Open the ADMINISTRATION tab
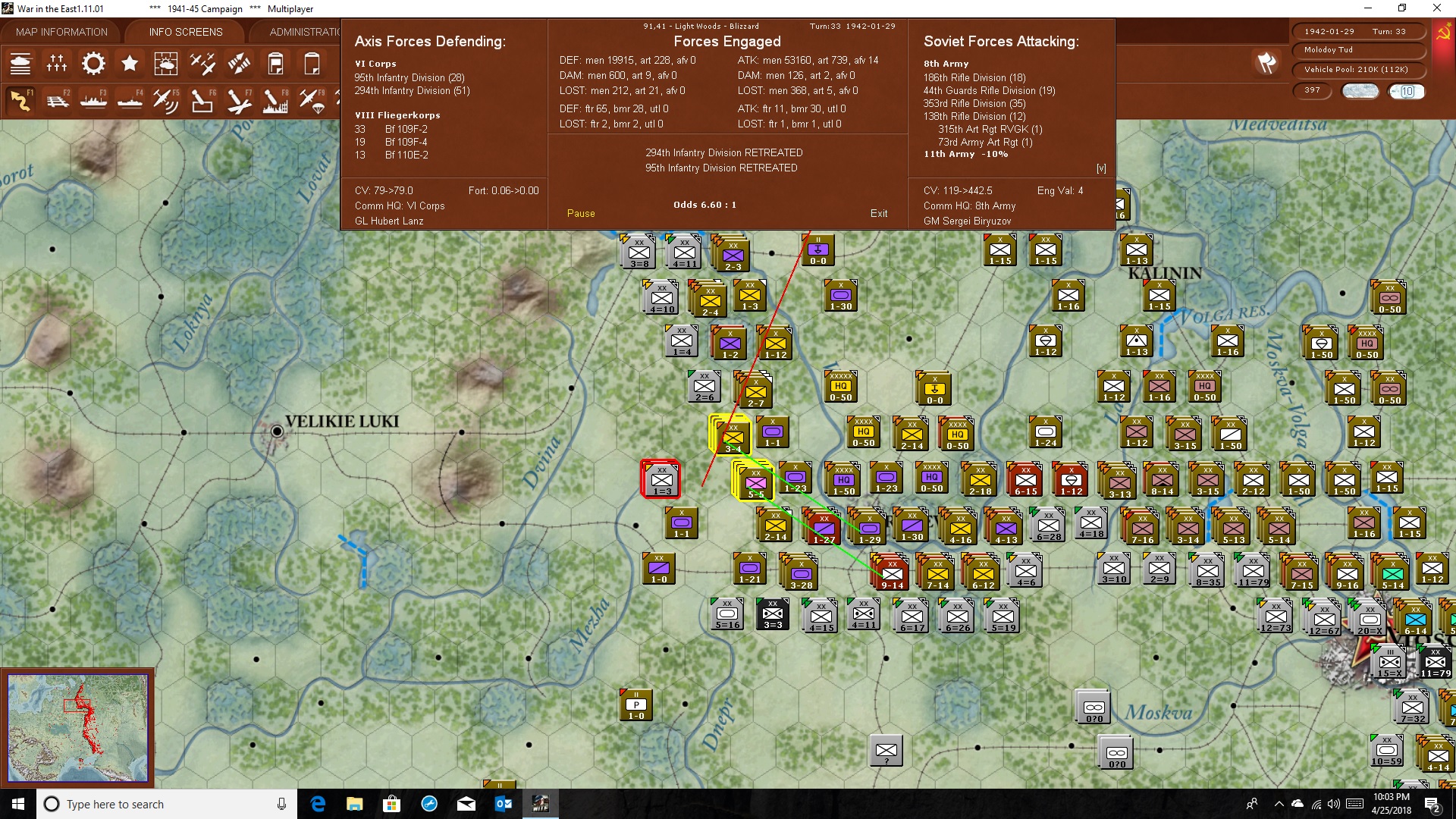Viewport: 1456px width, 819px height. pos(303,32)
